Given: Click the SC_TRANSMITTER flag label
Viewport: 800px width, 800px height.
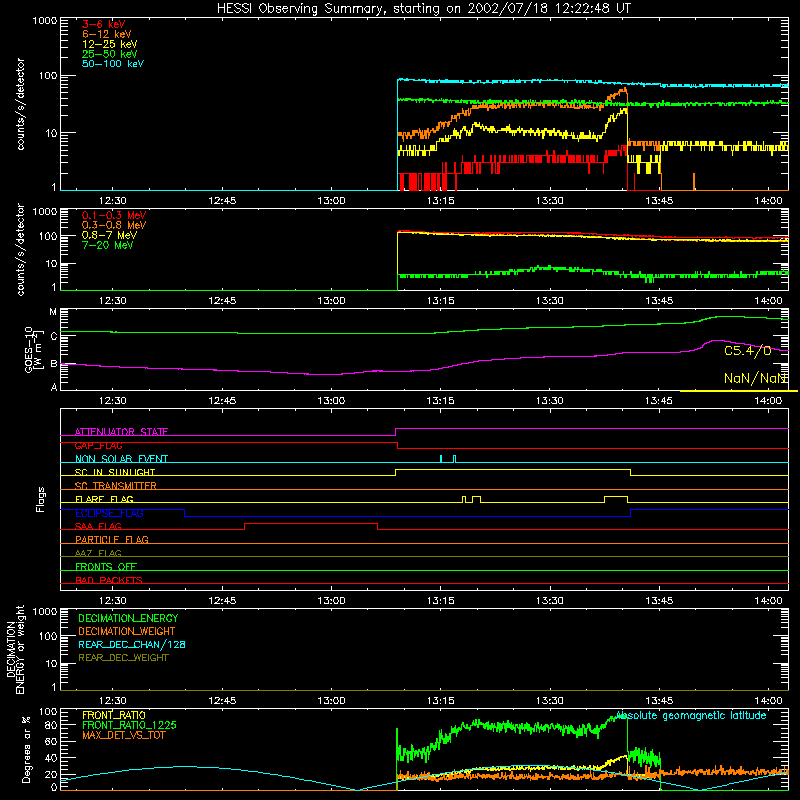Looking at the screenshot, I should [x=116, y=486].
